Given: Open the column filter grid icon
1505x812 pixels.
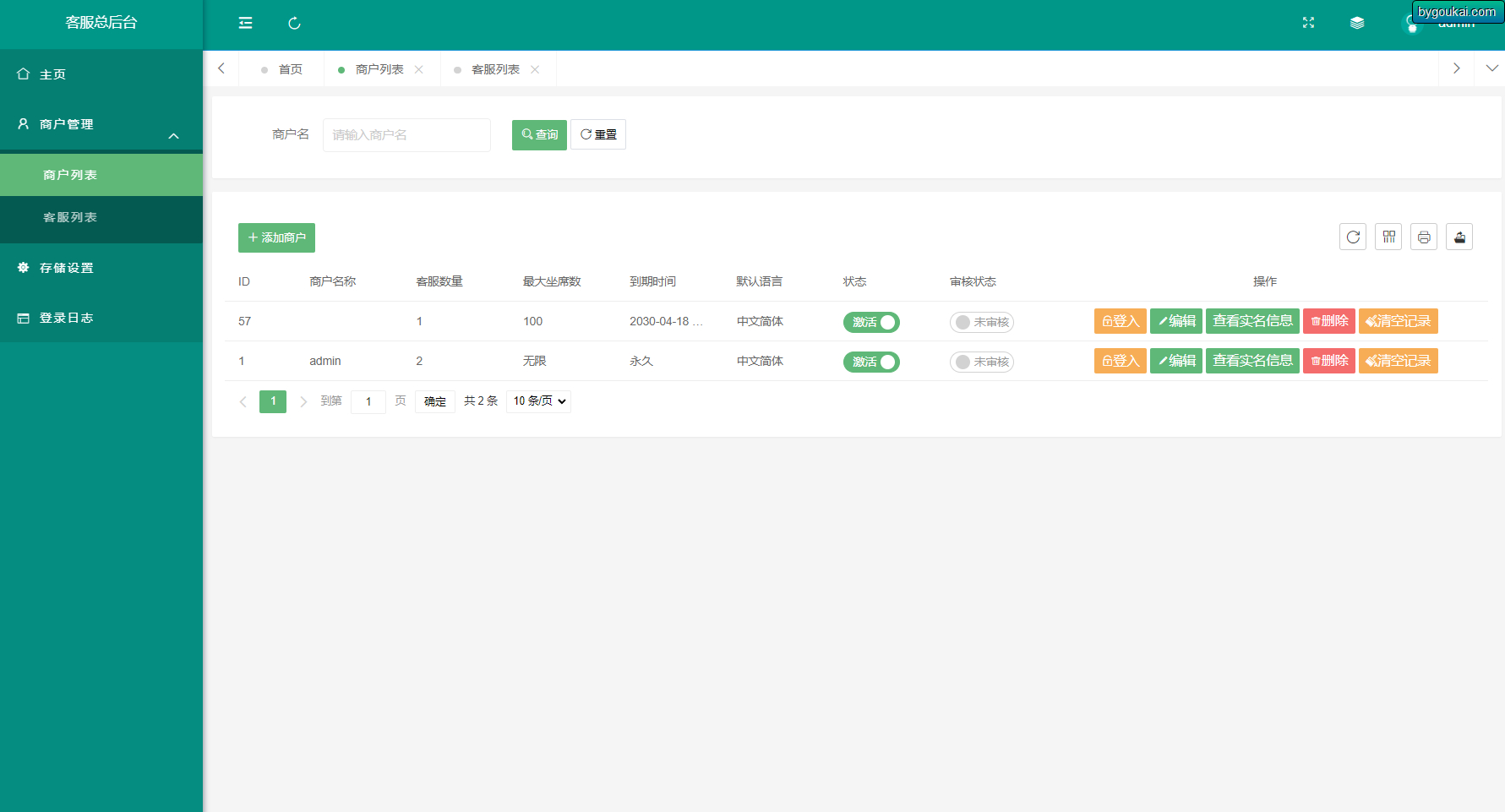Looking at the screenshot, I should [x=1388, y=237].
